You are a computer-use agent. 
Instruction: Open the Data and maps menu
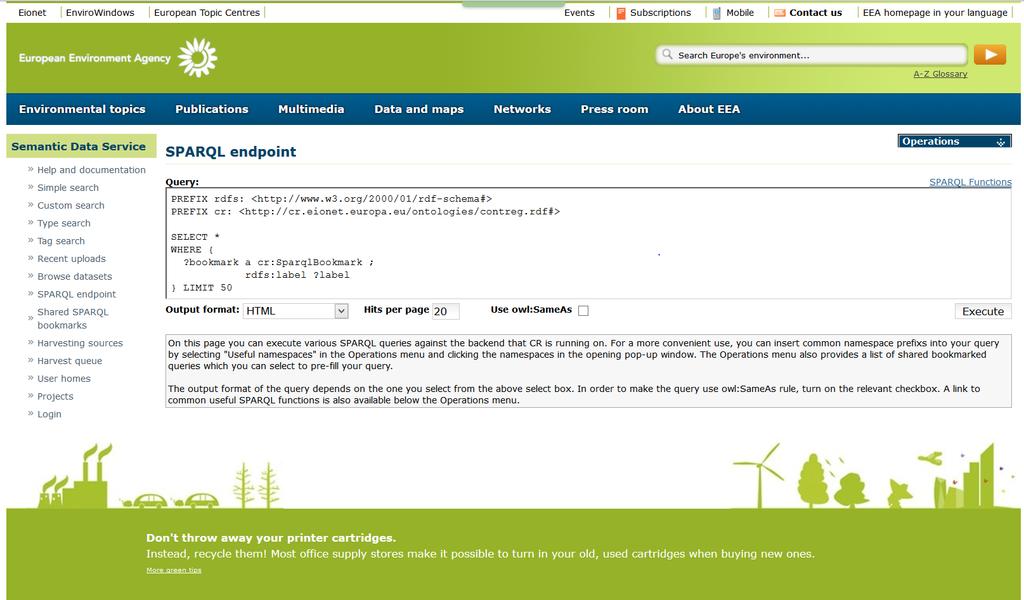[419, 109]
